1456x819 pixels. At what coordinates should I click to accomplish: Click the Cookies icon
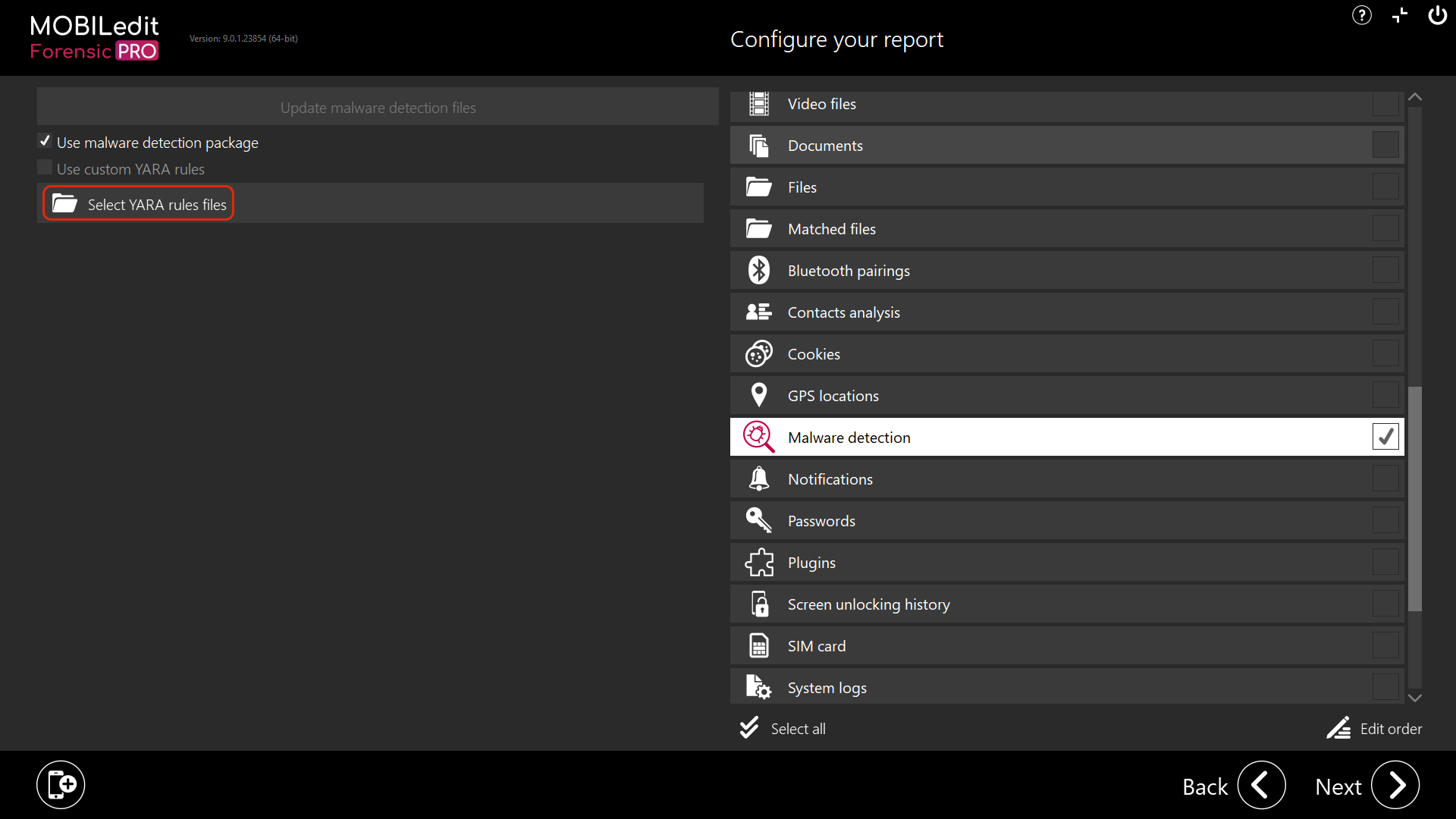(758, 353)
